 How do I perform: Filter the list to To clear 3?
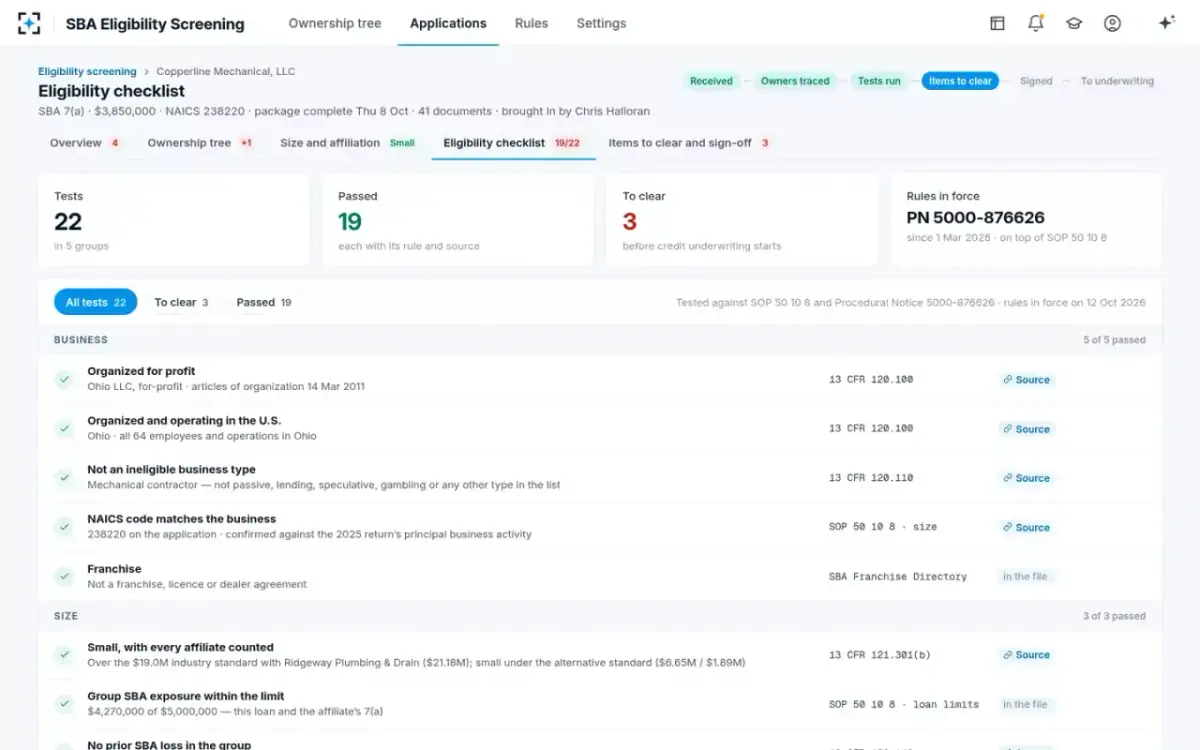181,302
